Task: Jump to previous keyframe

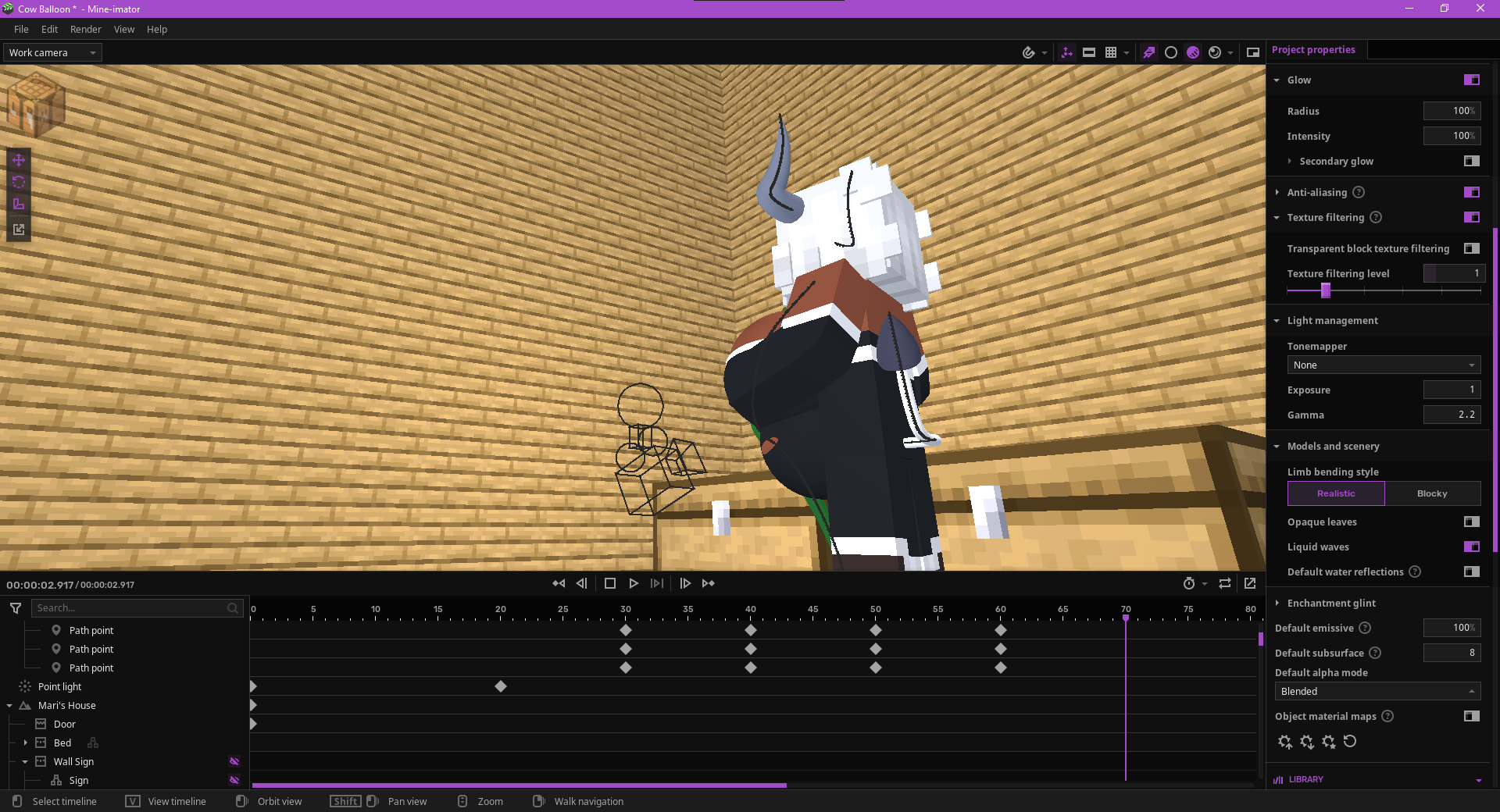Action: 559,583
